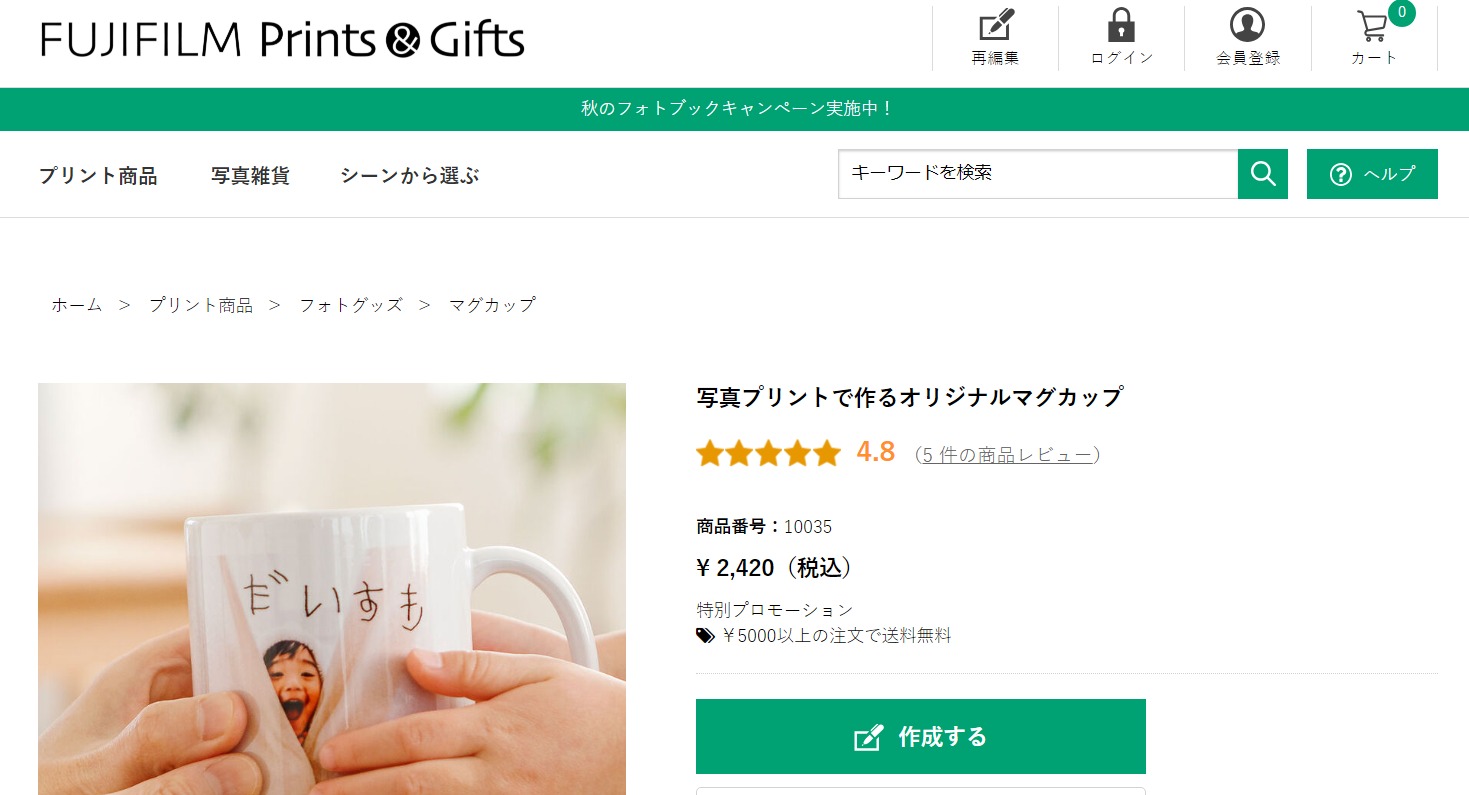
Task: Open the 写真雑貨 menu
Action: 250,176
